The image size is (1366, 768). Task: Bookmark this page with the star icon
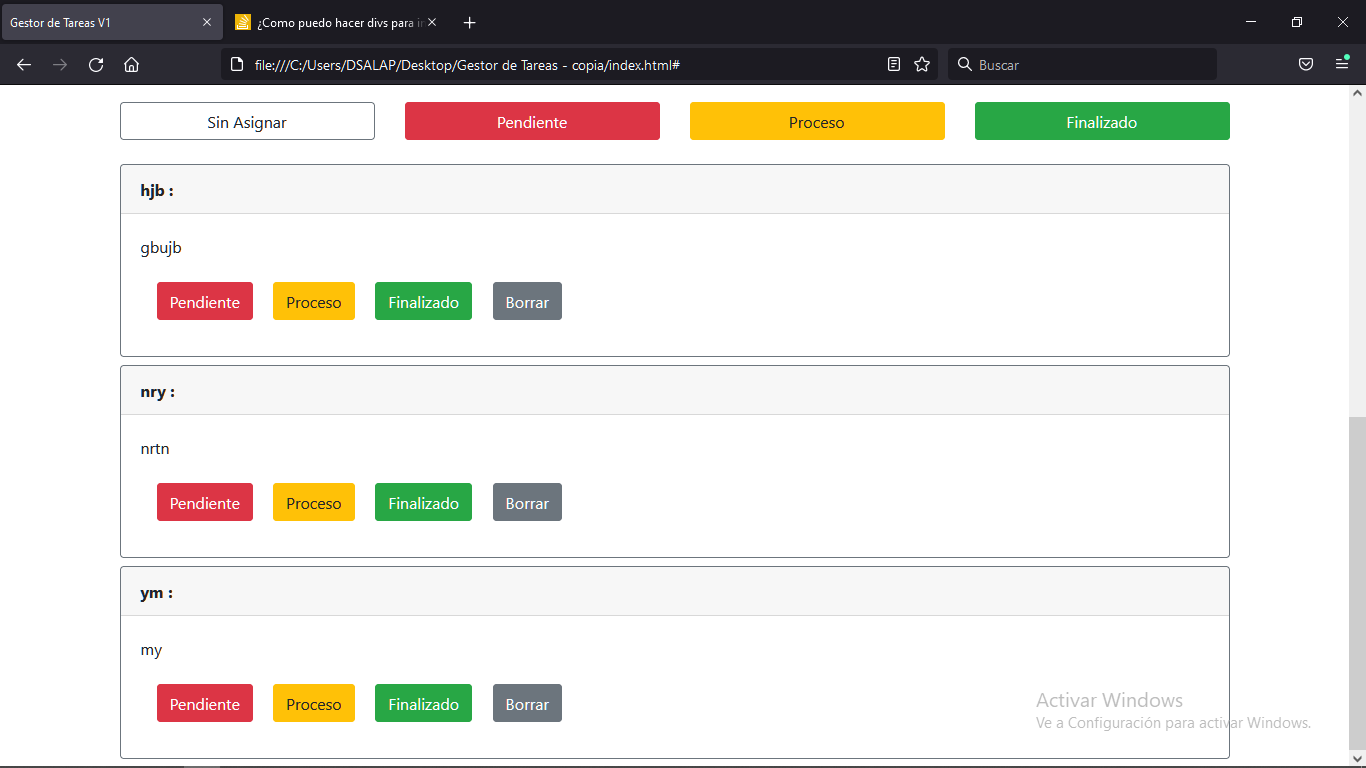click(x=922, y=65)
